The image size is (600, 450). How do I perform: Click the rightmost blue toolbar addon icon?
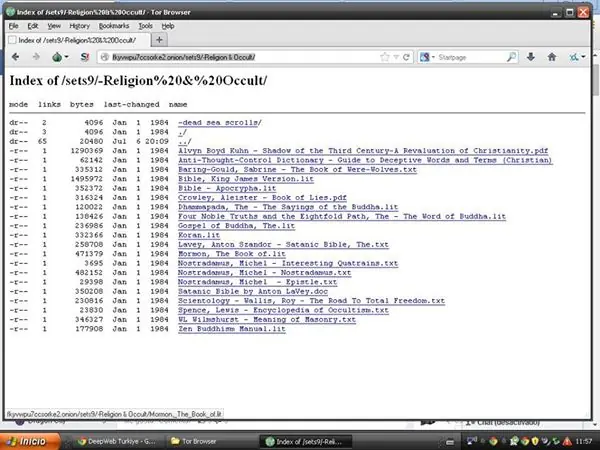click(574, 57)
